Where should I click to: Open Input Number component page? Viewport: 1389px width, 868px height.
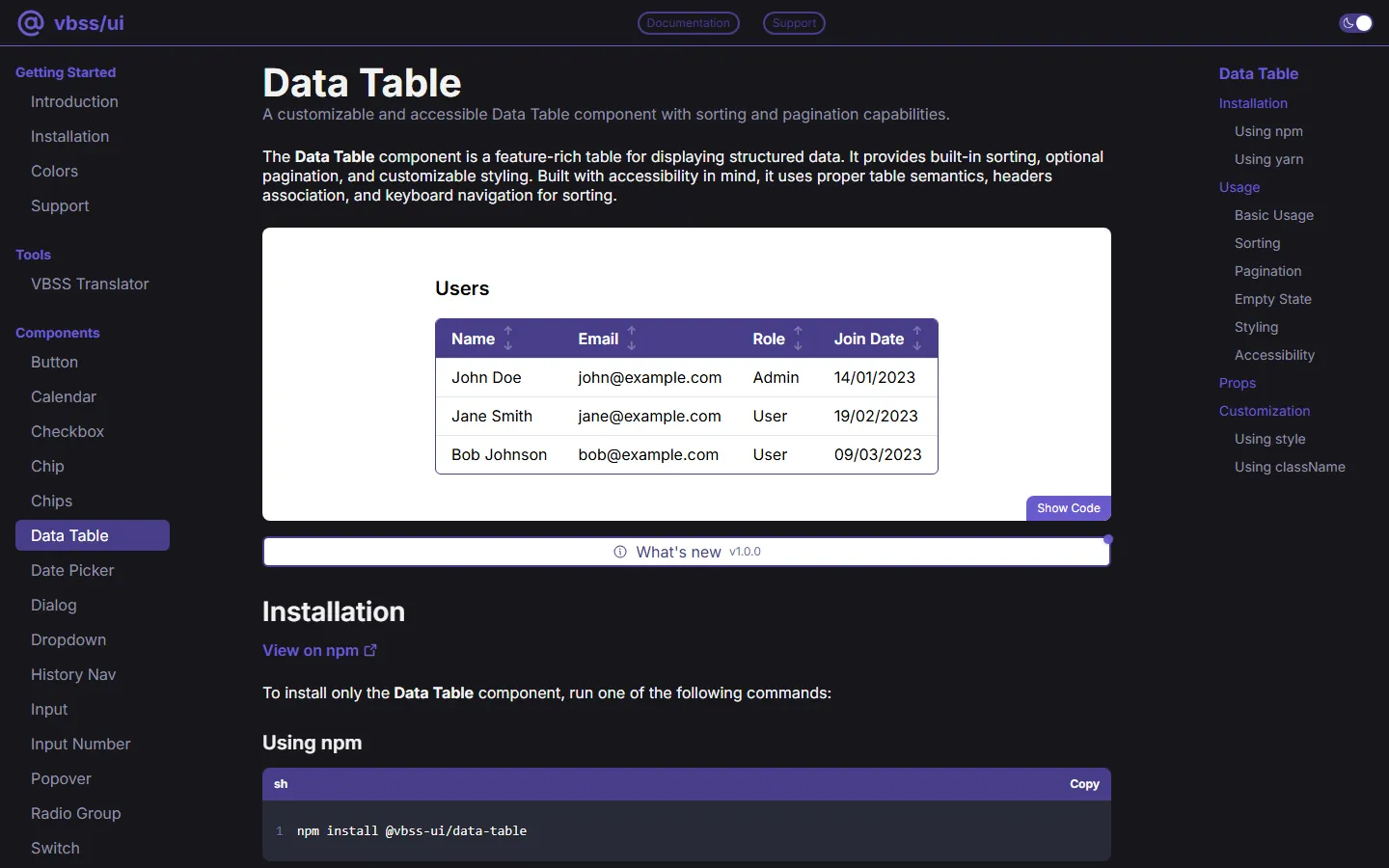[80, 744]
